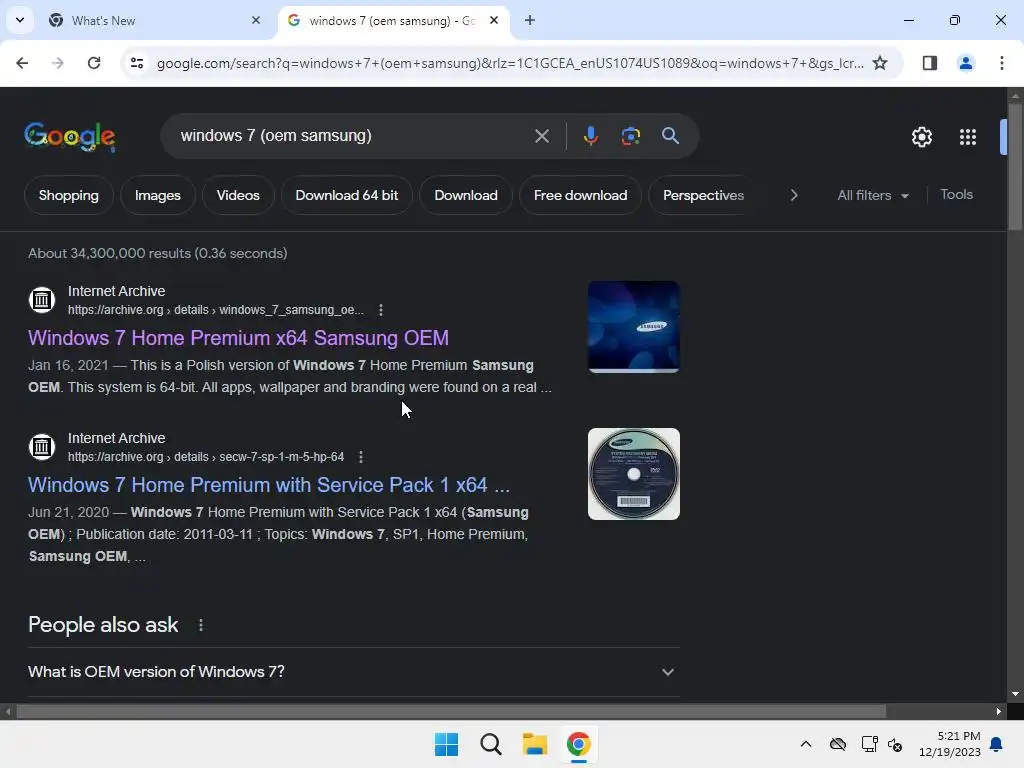The height and width of the screenshot is (768, 1024).
Task: Click the second Internet Archive site name
Action: pos(116,438)
